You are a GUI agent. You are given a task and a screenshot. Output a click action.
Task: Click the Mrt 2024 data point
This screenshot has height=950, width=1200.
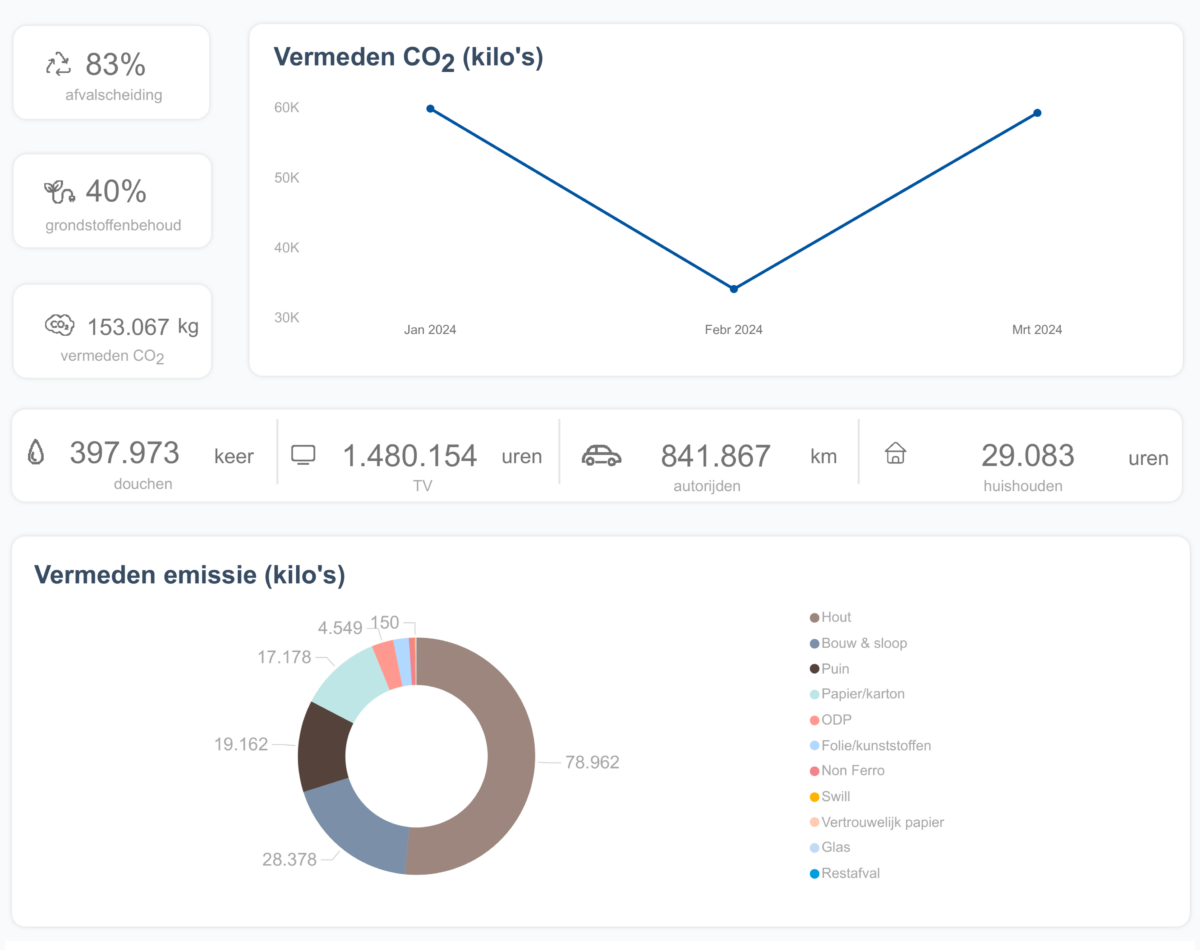click(1037, 113)
